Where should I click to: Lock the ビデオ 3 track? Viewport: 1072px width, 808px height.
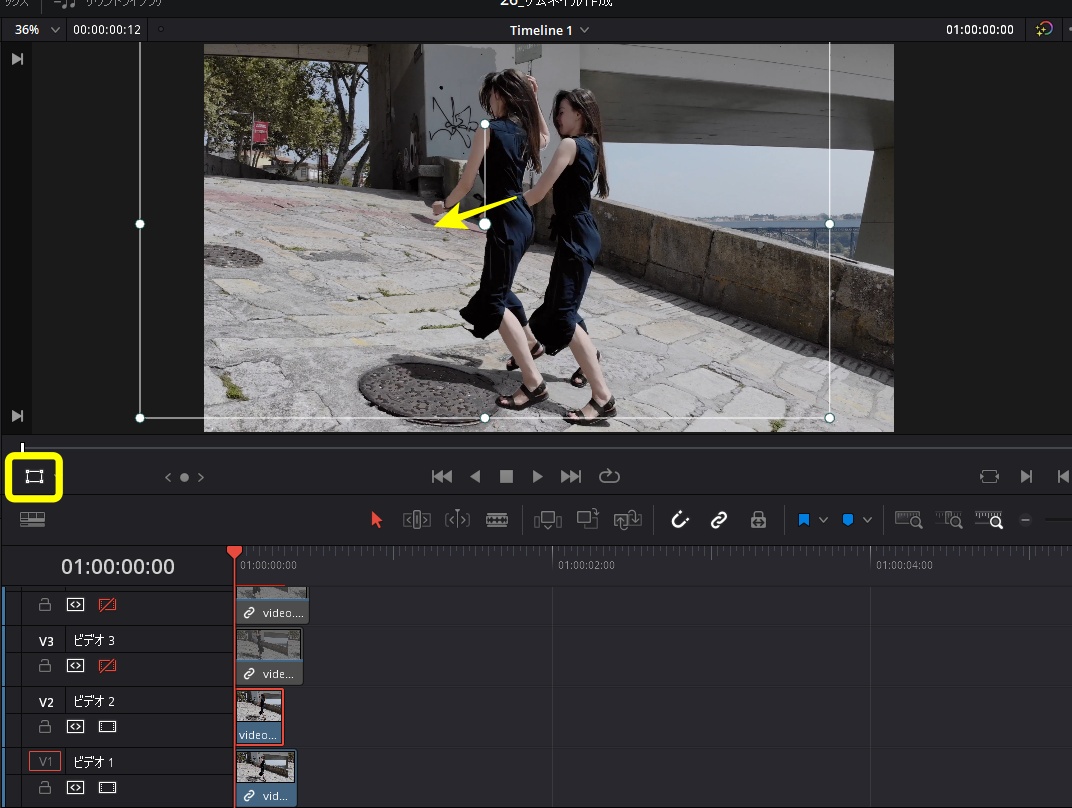[x=44, y=665]
